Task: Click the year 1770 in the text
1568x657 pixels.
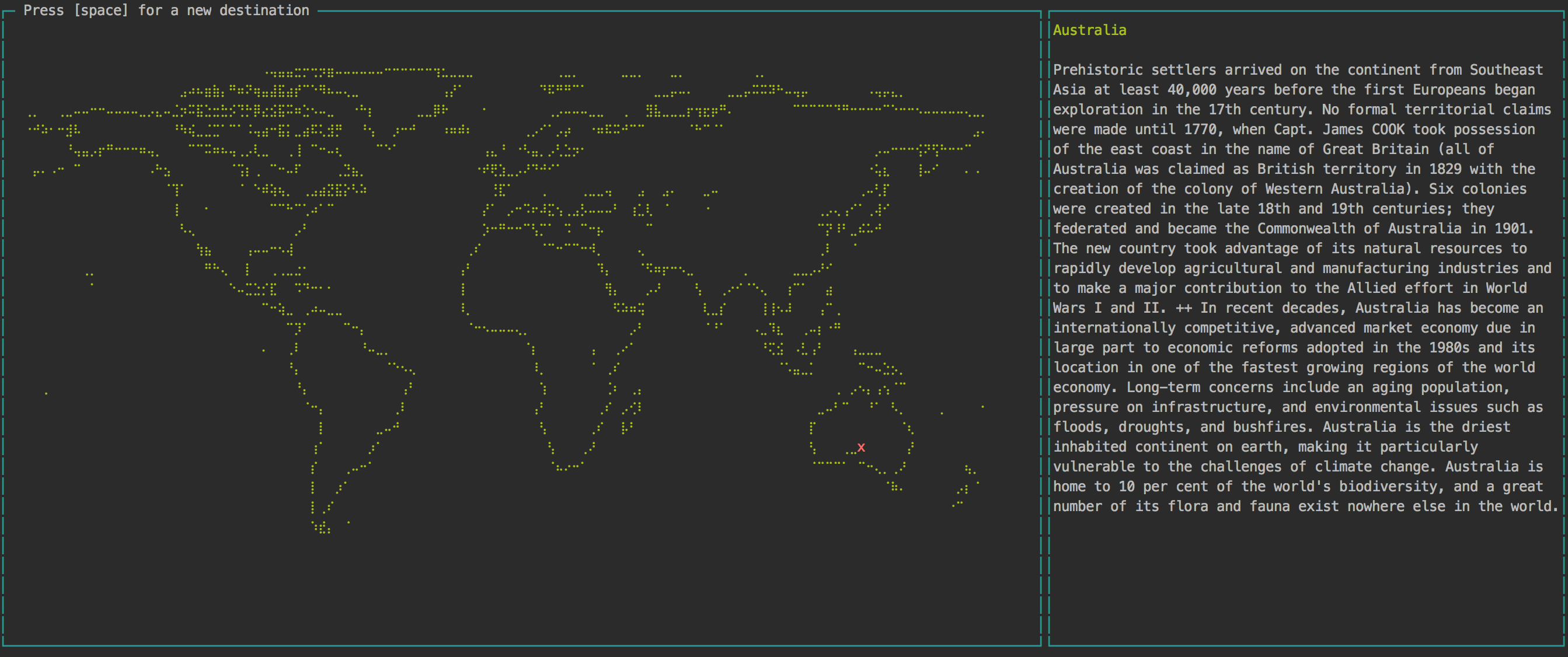Action: (x=1200, y=130)
